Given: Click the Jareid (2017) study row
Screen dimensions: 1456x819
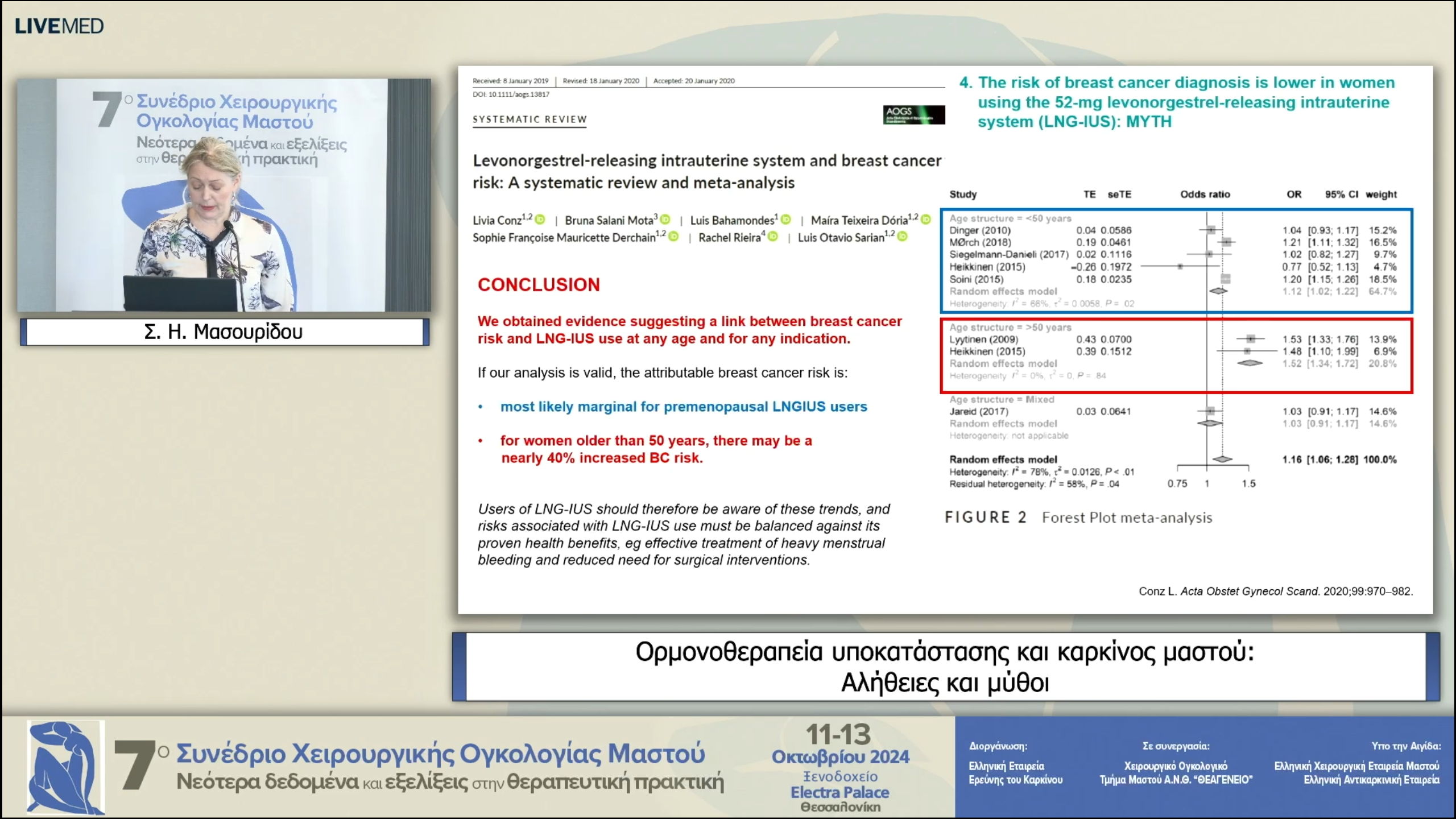Looking at the screenshot, I should 1173,411.
